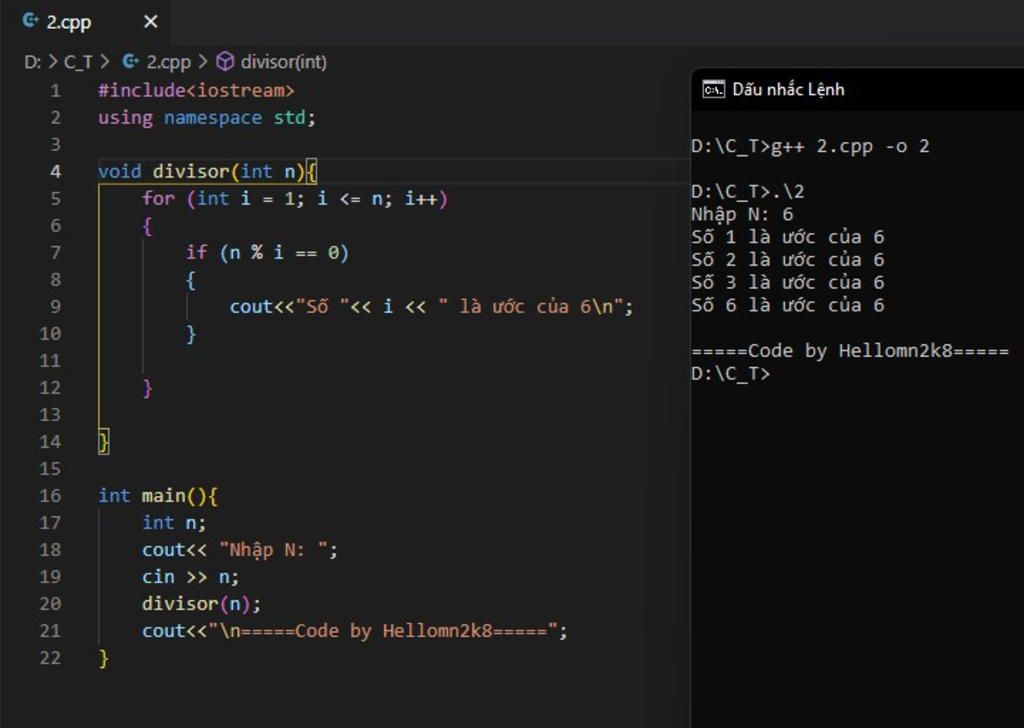The width and height of the screenshot is (1024, 728).
Task: Click the cout 'là ước của 6' line
Action: 431,307
